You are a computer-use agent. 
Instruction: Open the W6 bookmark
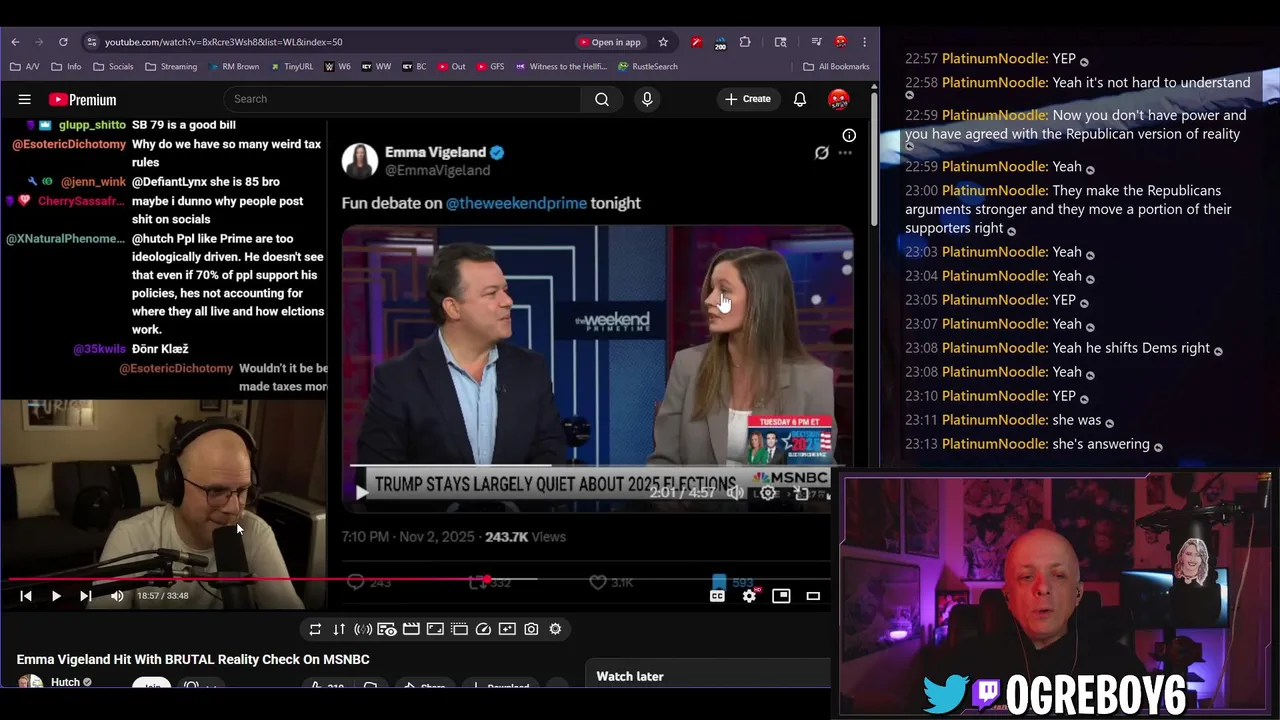click(338, 67)
